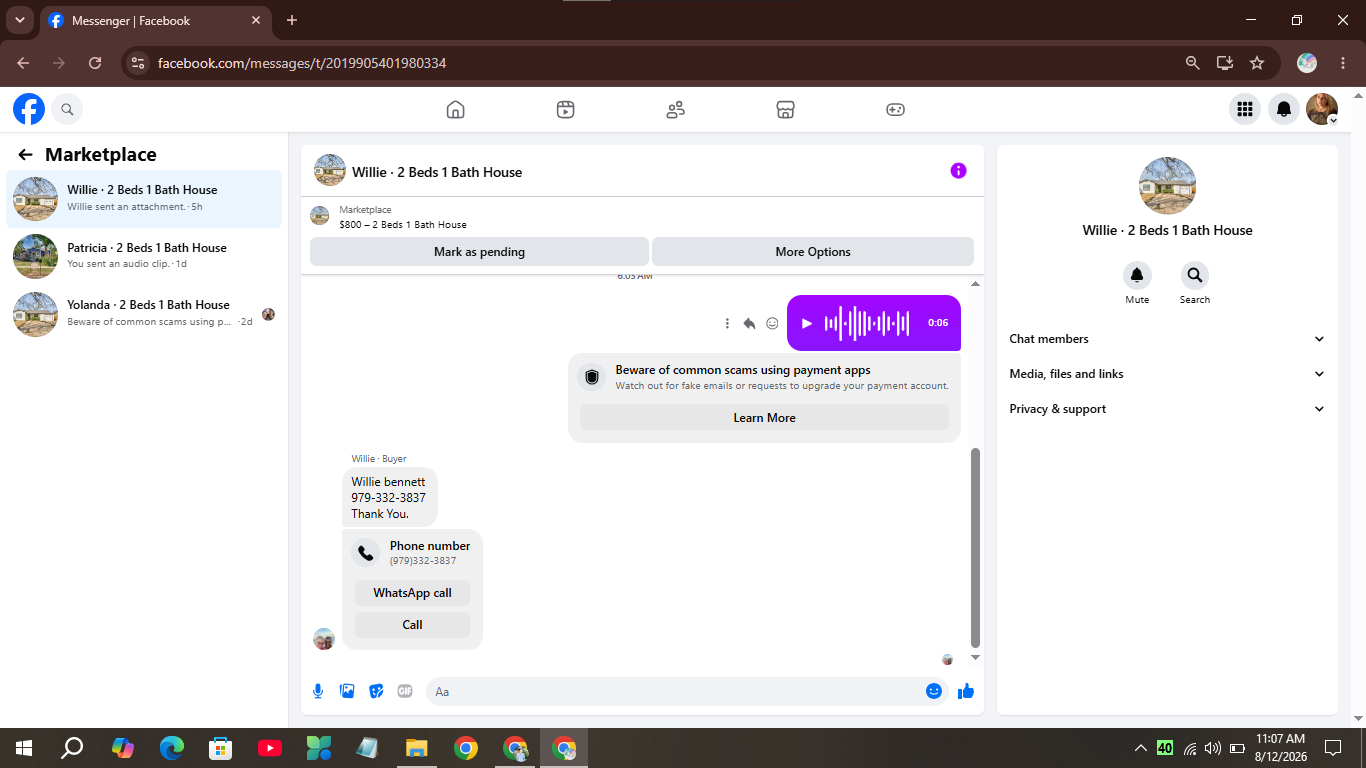Viewport: 1366px width, 768px height.
Task: Open Patricia 2 Beds 1 Bath conversation
Action: click(x=144, y=256)
